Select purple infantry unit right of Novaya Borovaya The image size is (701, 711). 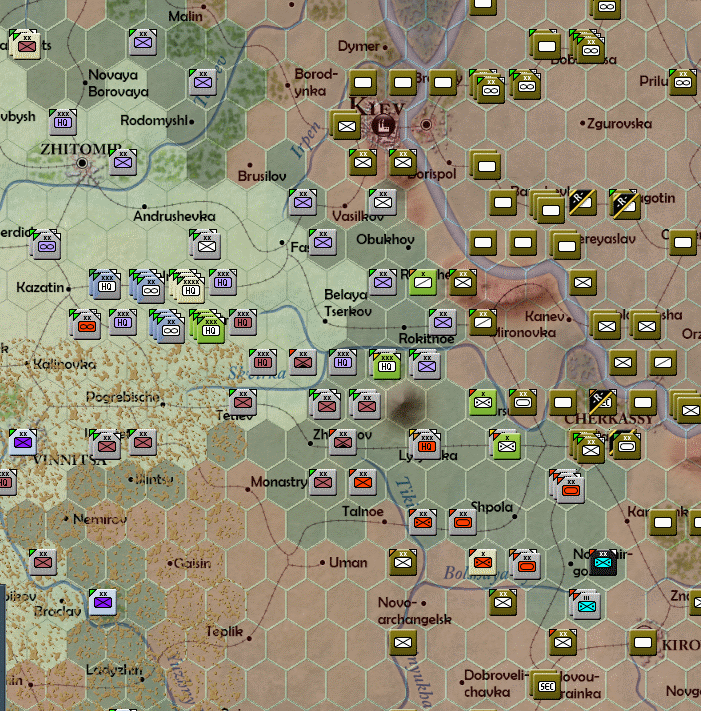203,82
